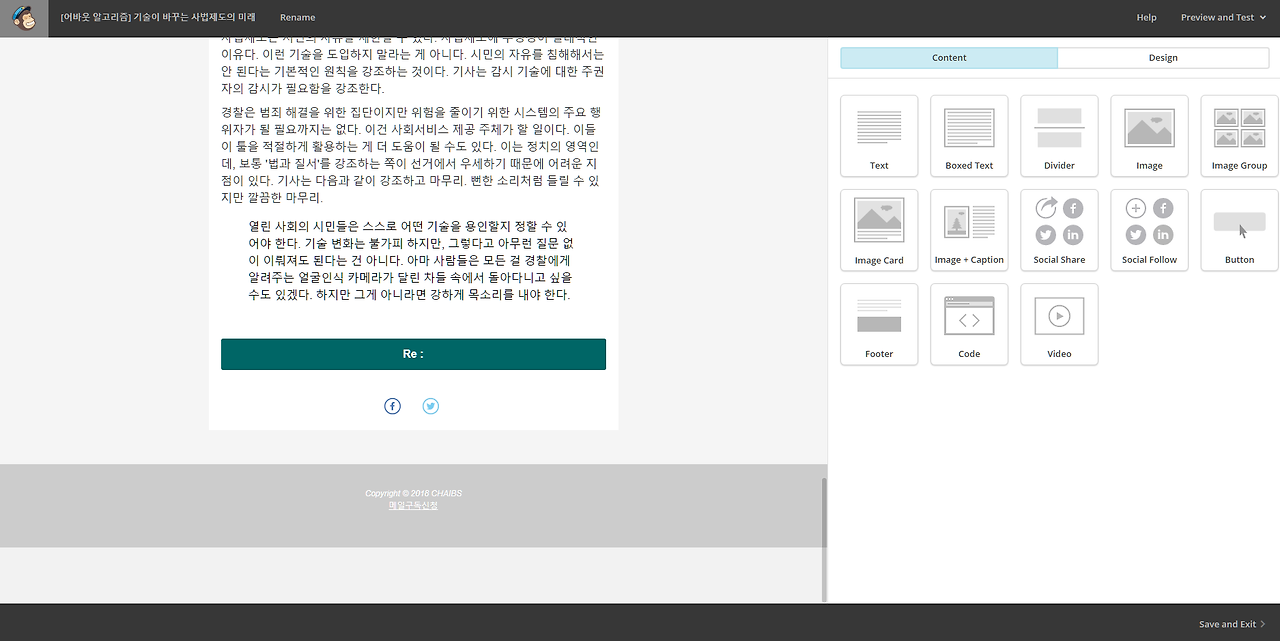Image resolution: width=1280 pixels, height=641 pixels.
Task: Select the Text content block
Action: [x=879, y=134]
